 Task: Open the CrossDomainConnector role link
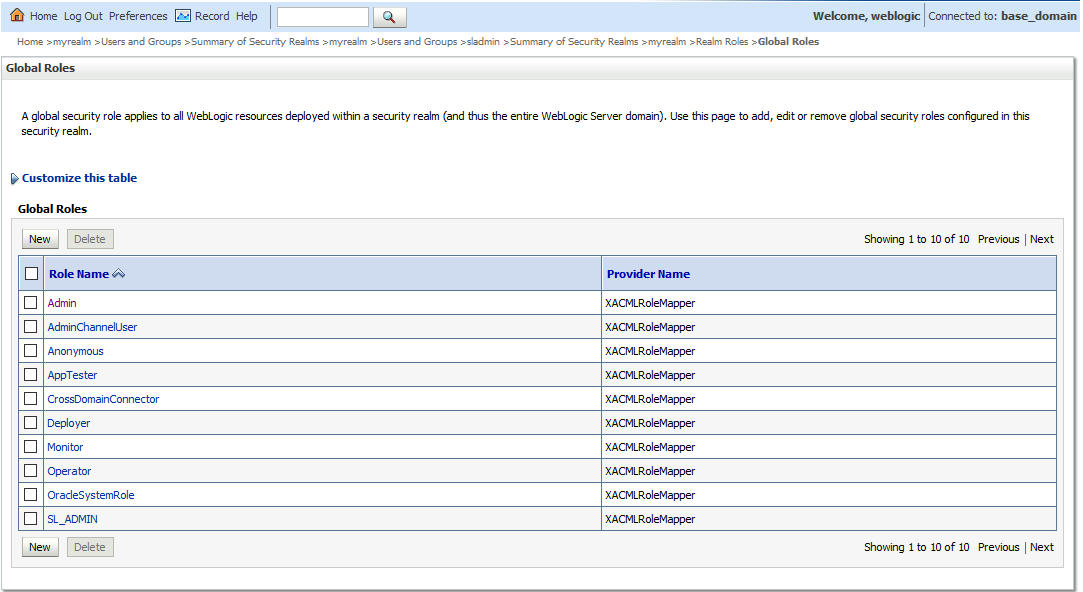click(103, 399)
